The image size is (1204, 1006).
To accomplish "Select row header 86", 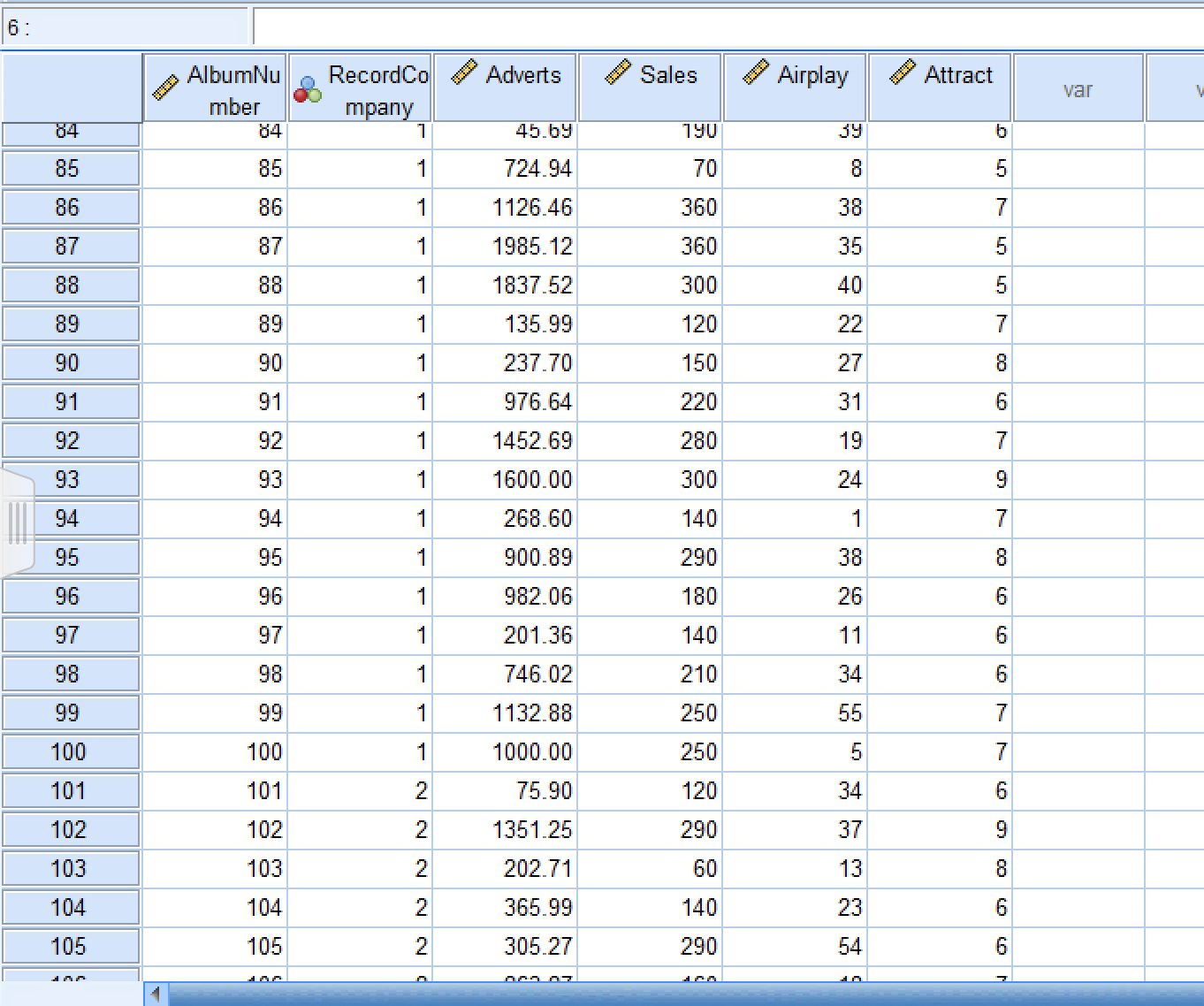I will [x=71, y=207].
